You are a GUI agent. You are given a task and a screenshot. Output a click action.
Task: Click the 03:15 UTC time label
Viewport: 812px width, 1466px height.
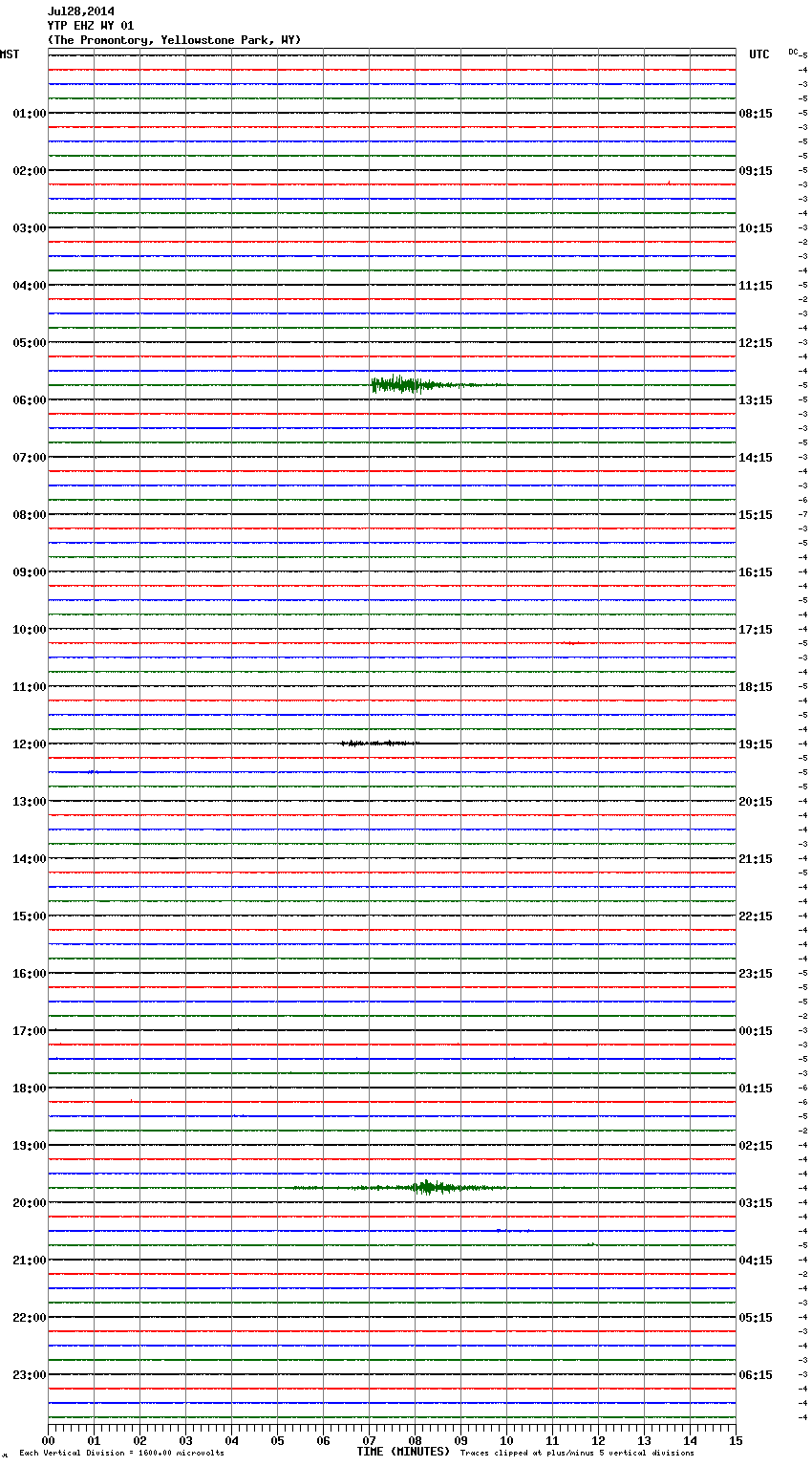(x=756, y=1203)
